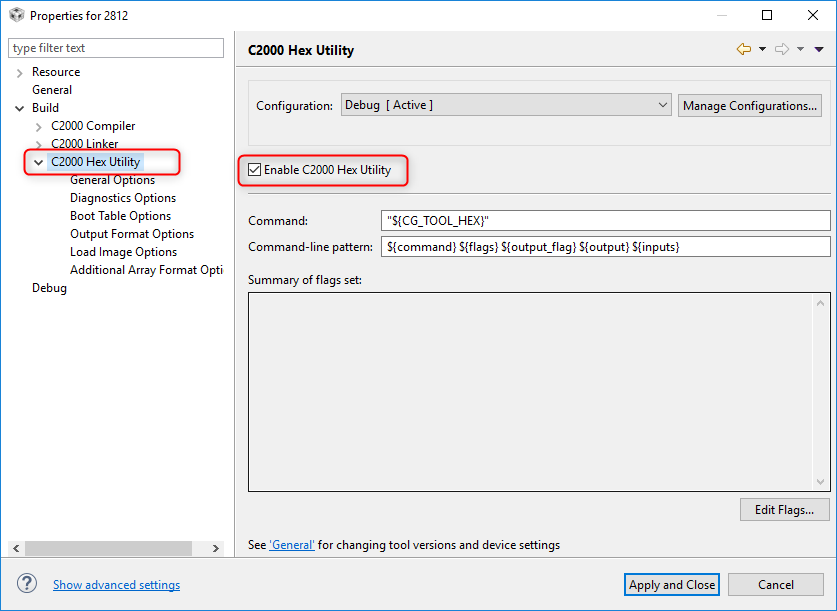Click the forward navigation arrow icon
837x611 pixels.
[x=784, y=49]
